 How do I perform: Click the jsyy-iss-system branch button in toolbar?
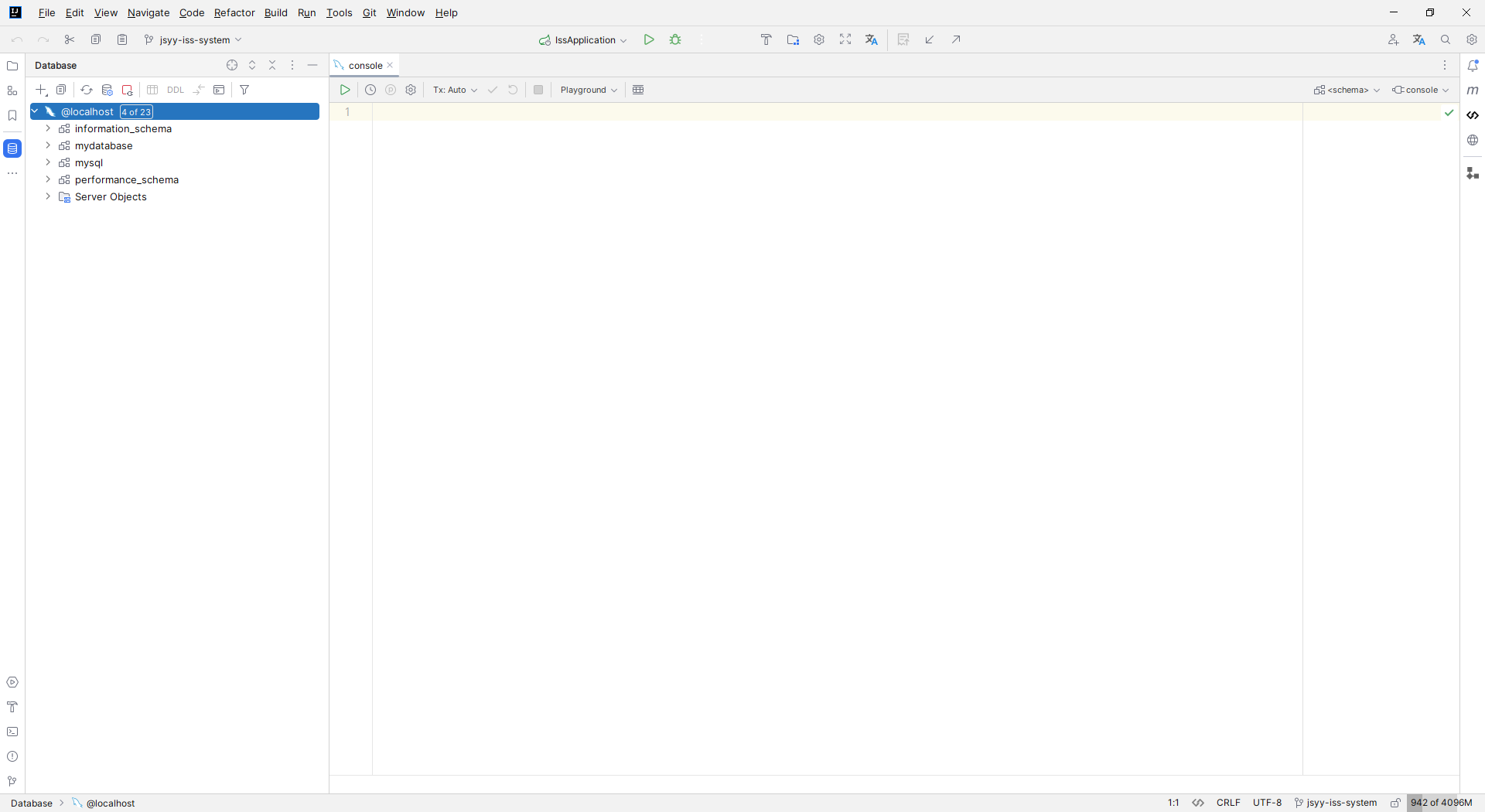193,39
